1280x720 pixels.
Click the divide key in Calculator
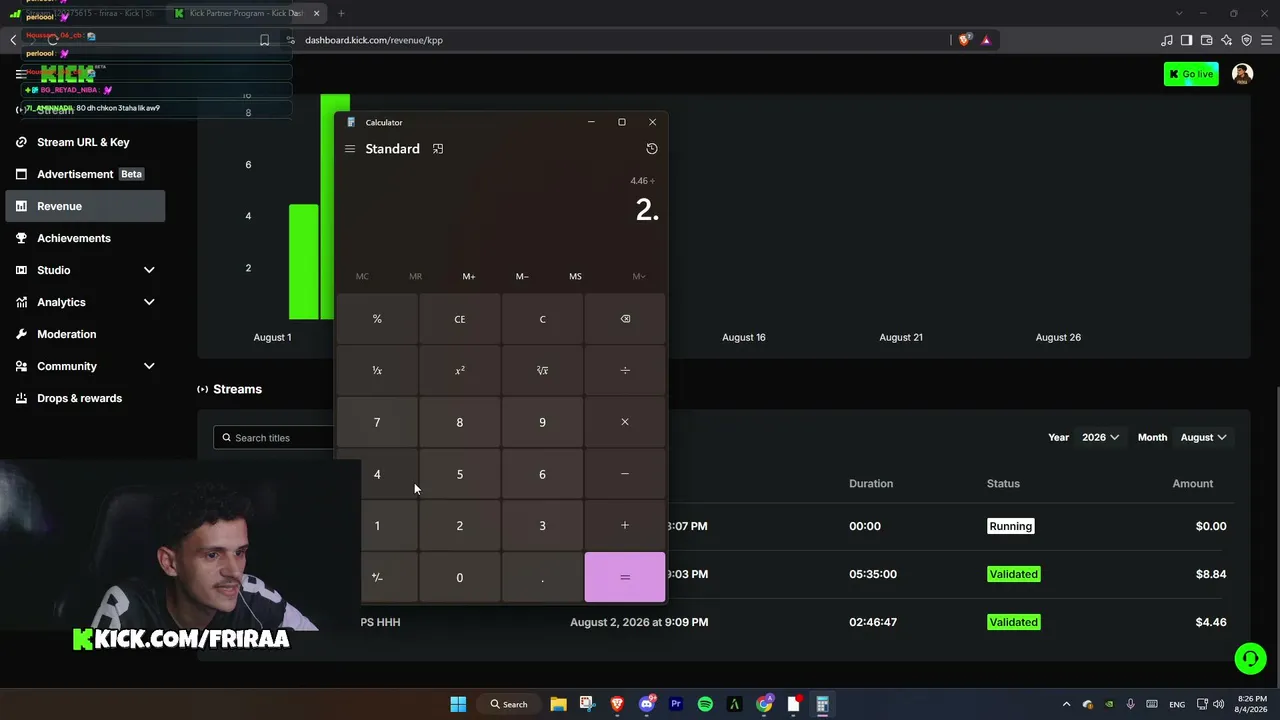pyautogui.click(x=625, y=371)
